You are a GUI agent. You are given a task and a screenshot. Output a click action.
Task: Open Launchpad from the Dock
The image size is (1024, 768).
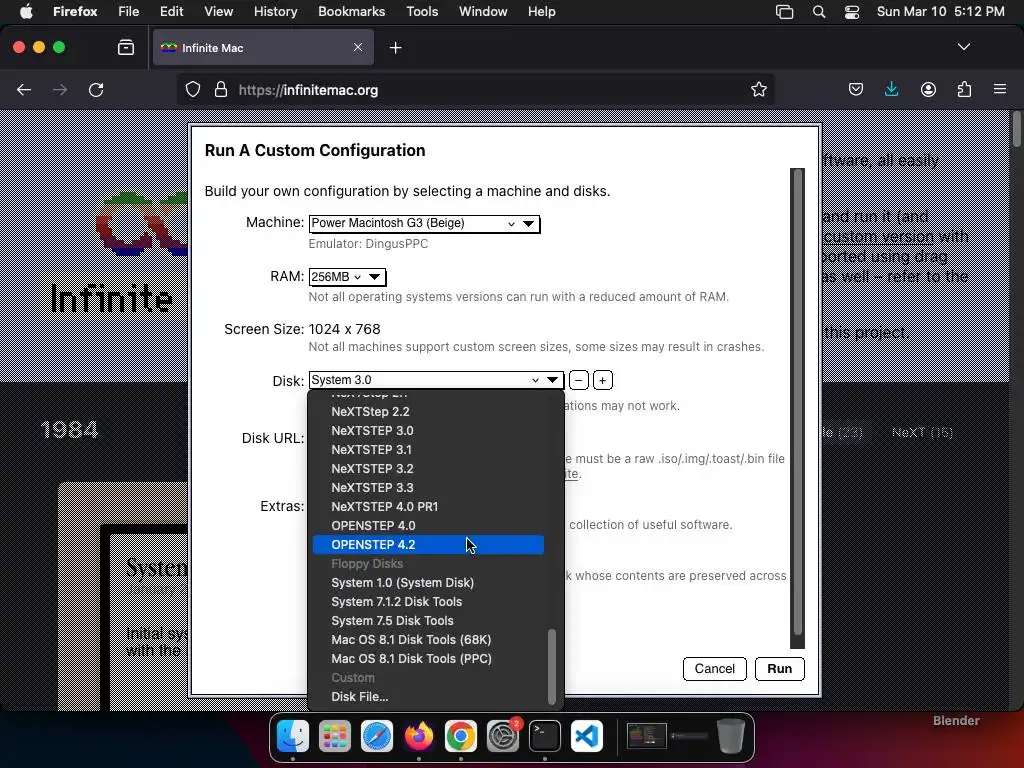point(334,736)
